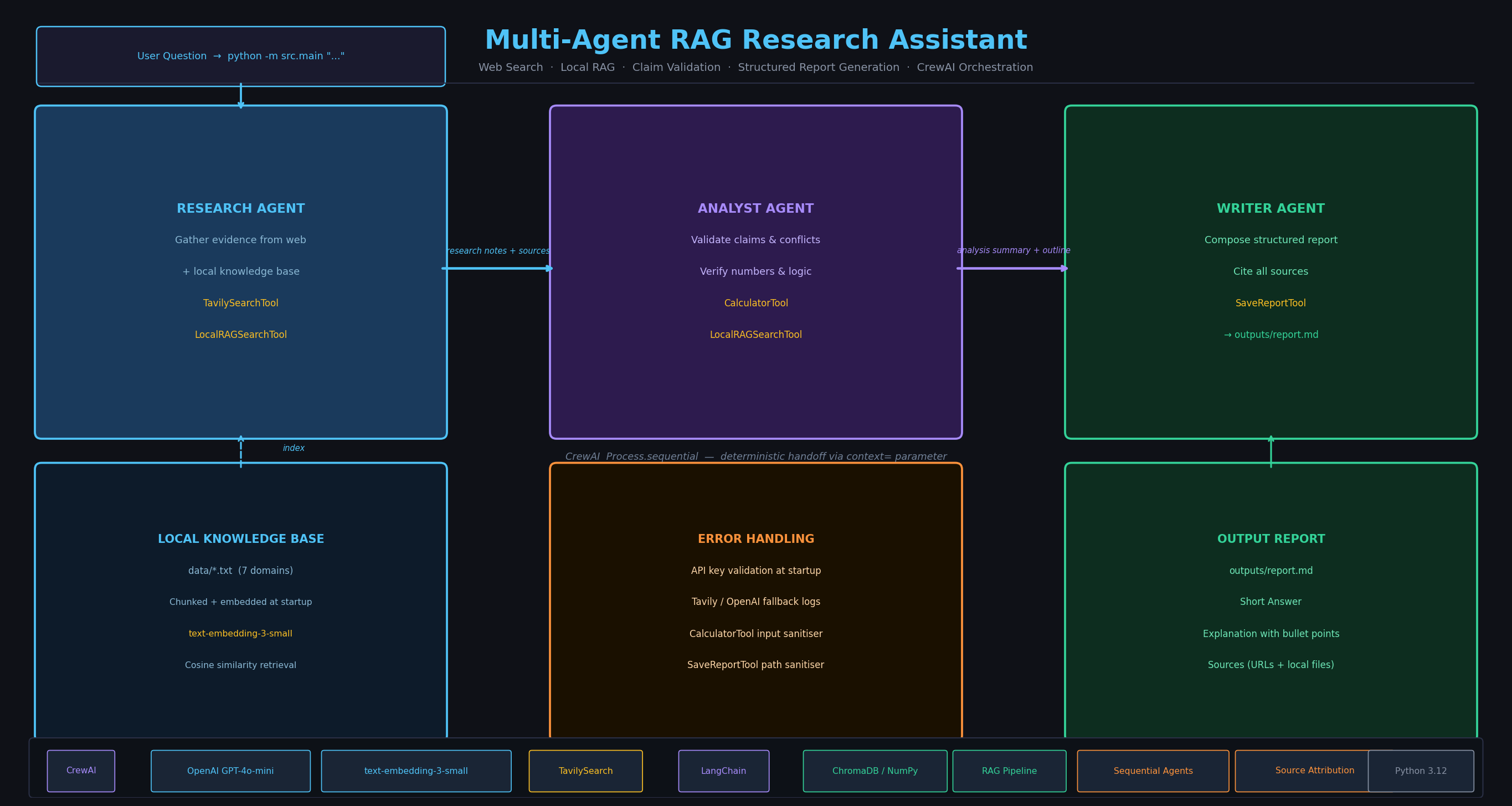Click the text-embedding-3-small footer badge
This screenshot has height=806, width=1512.
click(x=415, y=771)
